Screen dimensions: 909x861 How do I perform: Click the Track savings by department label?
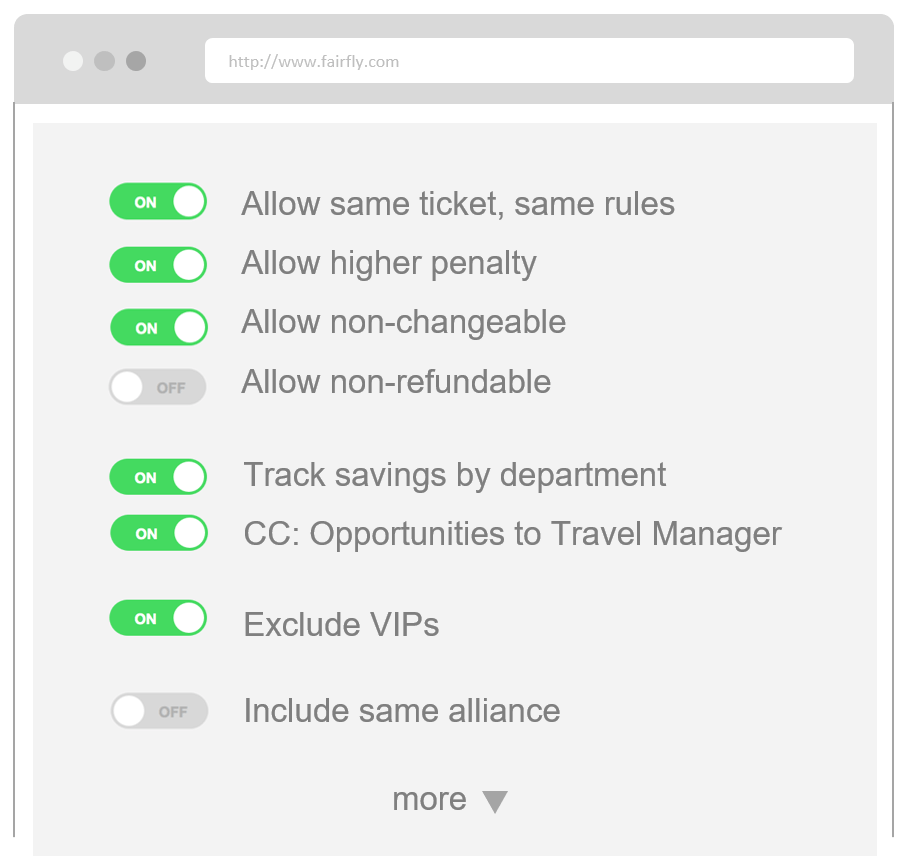(454, 477)
